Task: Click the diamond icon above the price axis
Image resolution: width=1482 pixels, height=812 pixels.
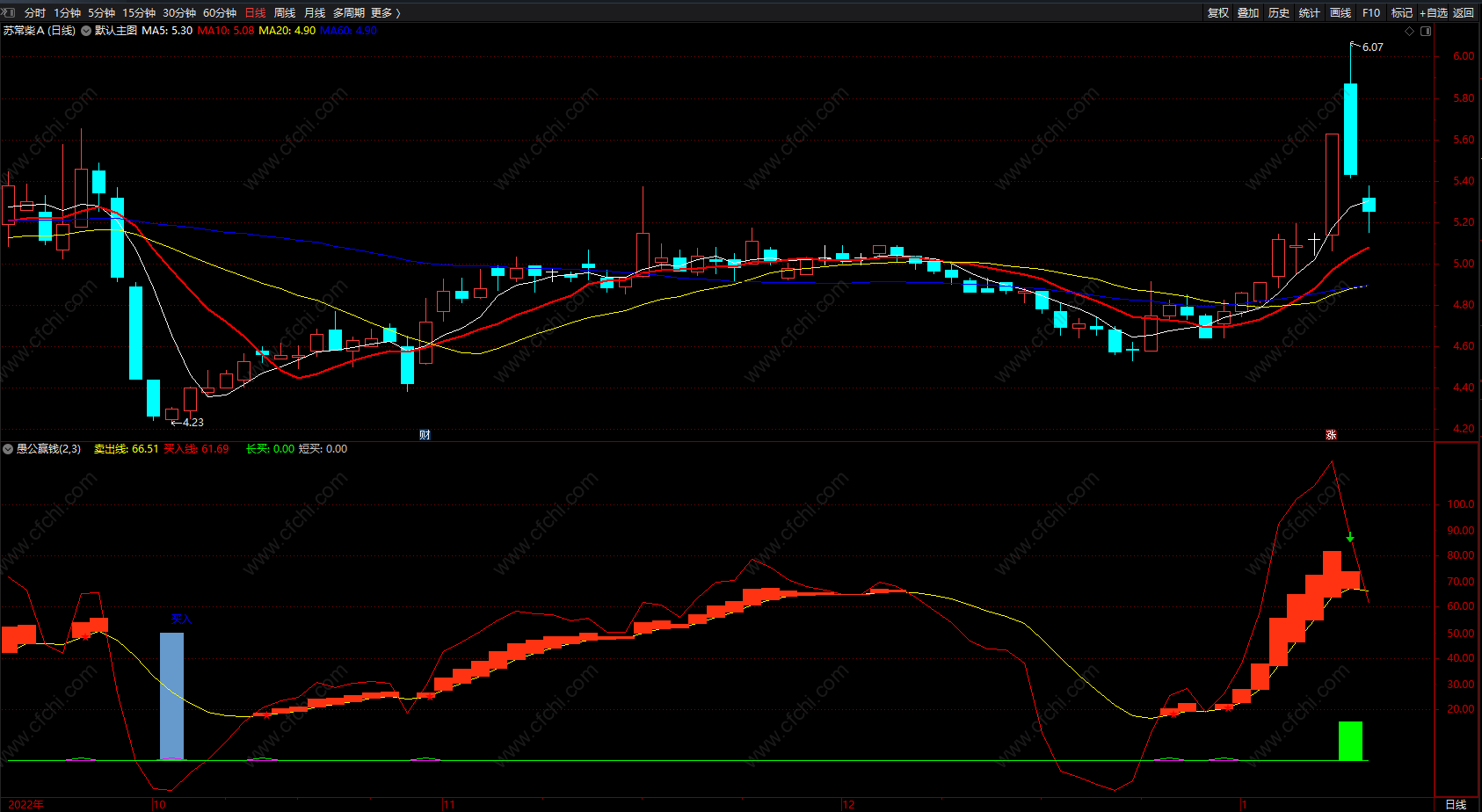Action: 1410,31
